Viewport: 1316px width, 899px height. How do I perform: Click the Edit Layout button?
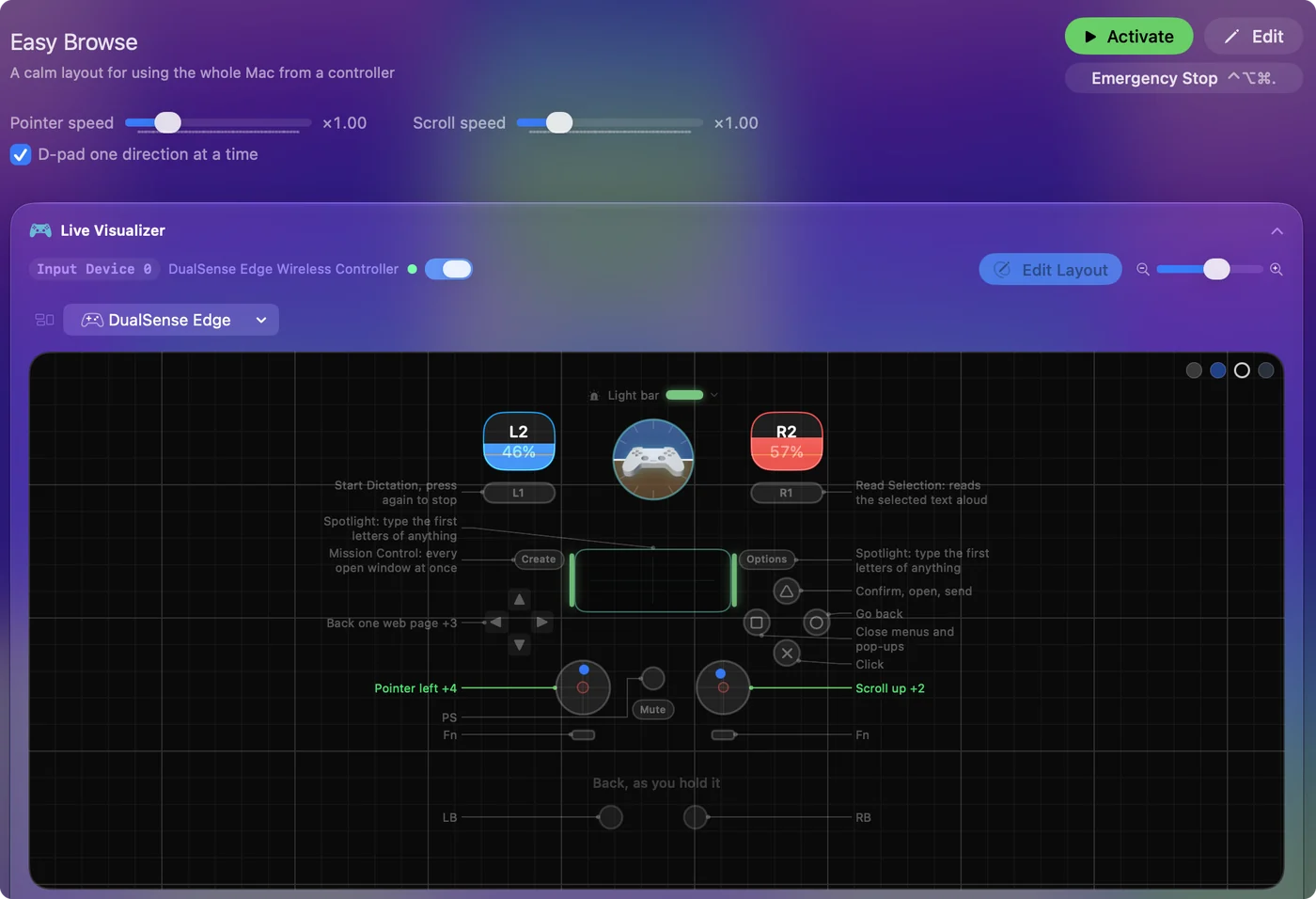tap(1050, 270)
